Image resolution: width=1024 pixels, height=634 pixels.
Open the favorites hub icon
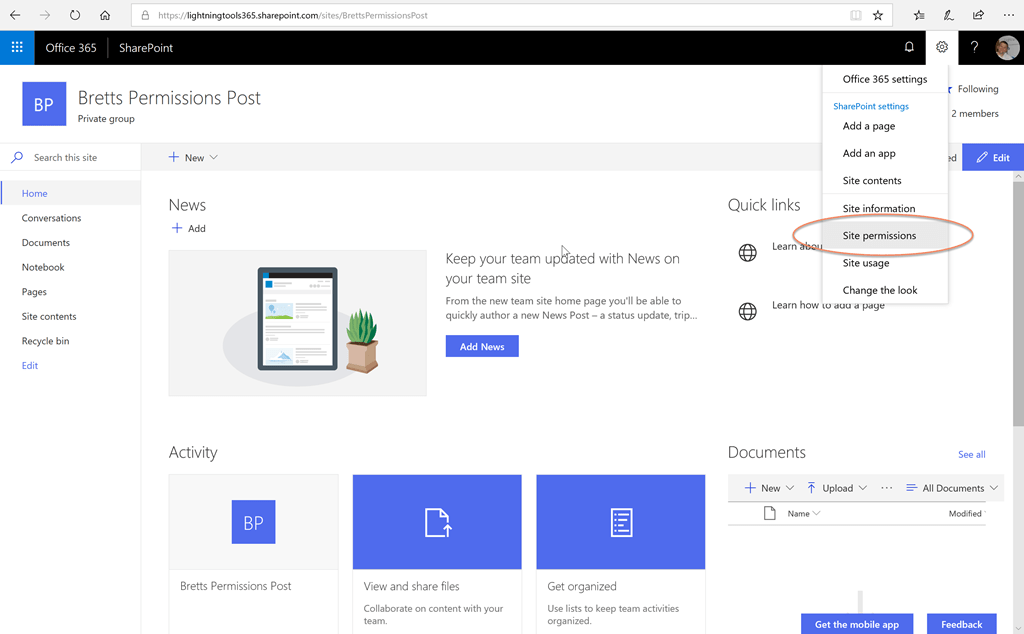(x=919, y=15)
